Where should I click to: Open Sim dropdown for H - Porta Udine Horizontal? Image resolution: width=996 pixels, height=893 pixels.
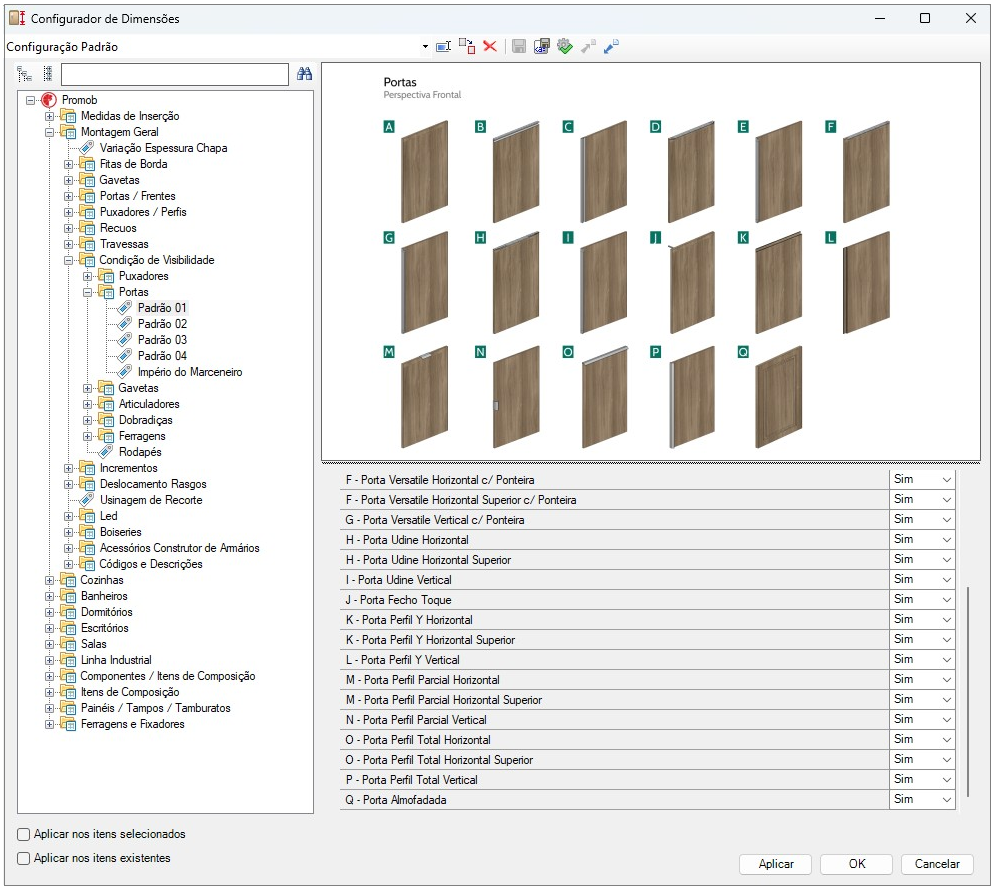pos(946,540)
